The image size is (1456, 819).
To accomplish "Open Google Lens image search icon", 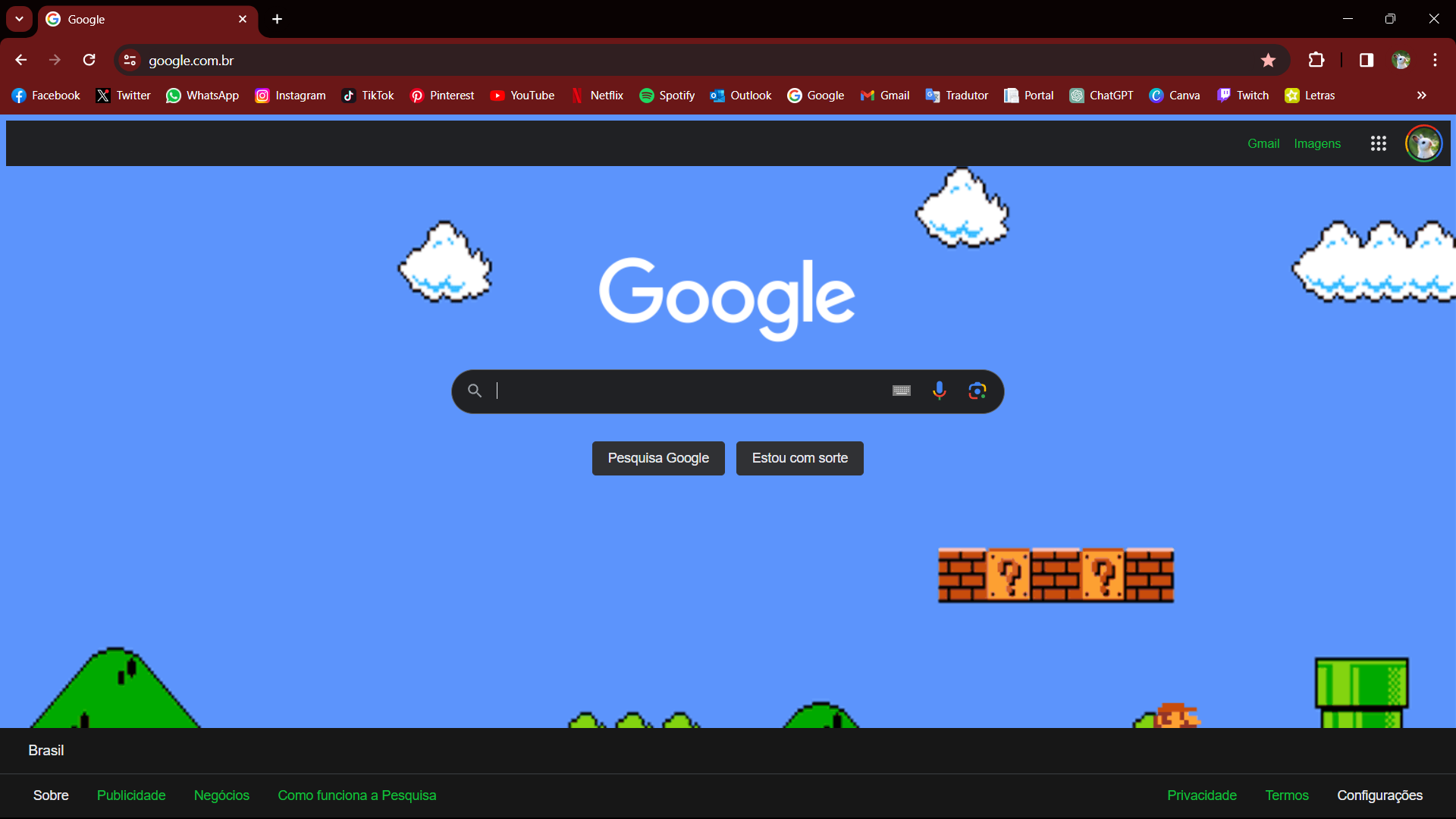I will (977, 391).
